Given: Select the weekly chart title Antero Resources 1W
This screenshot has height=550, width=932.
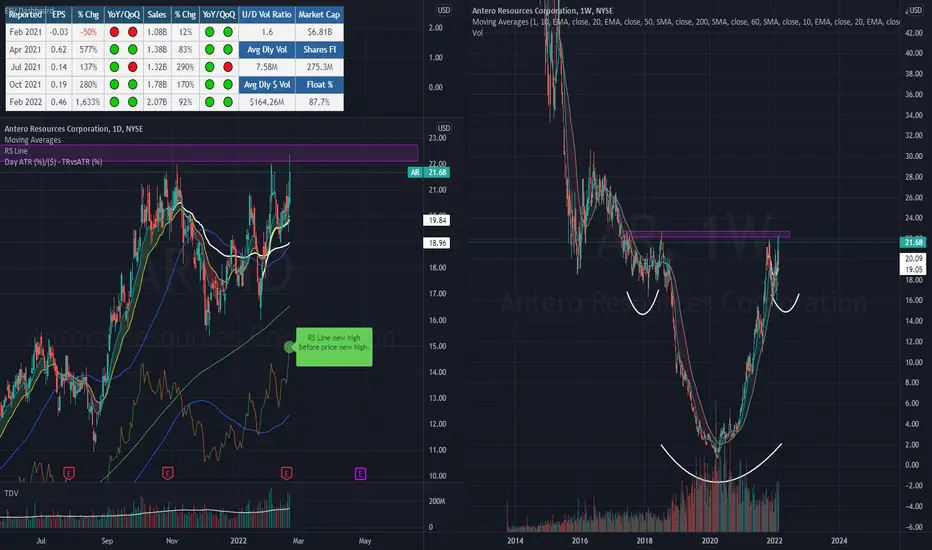Looking at the screenshot, I should pyautogui.click(x=543, y=11).
